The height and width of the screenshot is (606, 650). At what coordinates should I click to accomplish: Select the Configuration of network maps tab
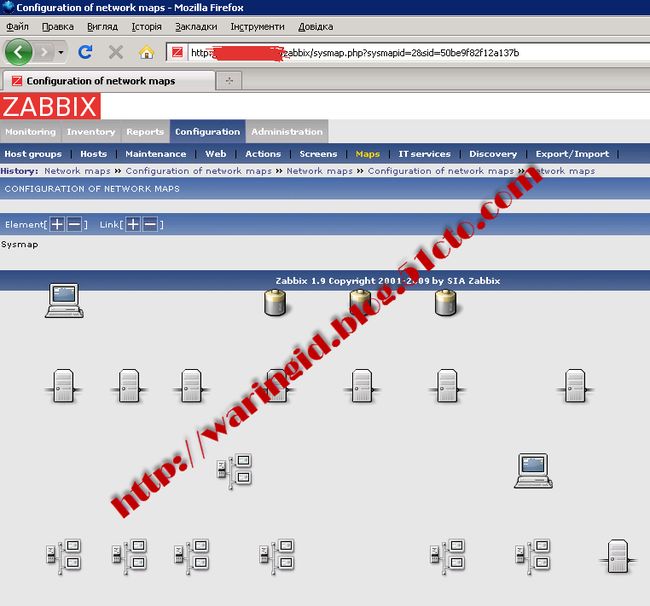tap(109, 81)
